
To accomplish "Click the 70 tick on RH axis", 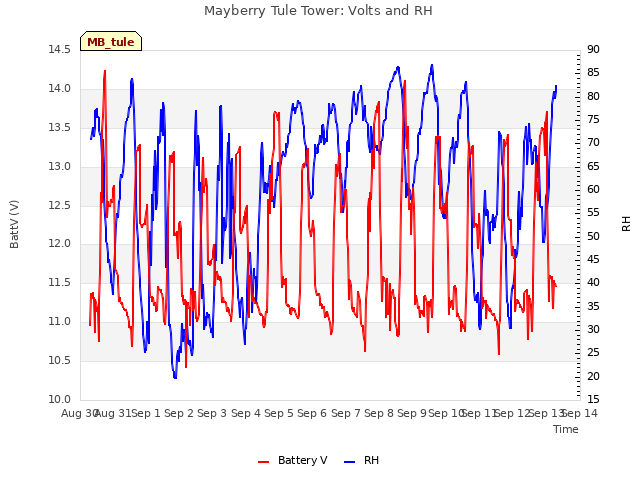I will click(593, 142).
